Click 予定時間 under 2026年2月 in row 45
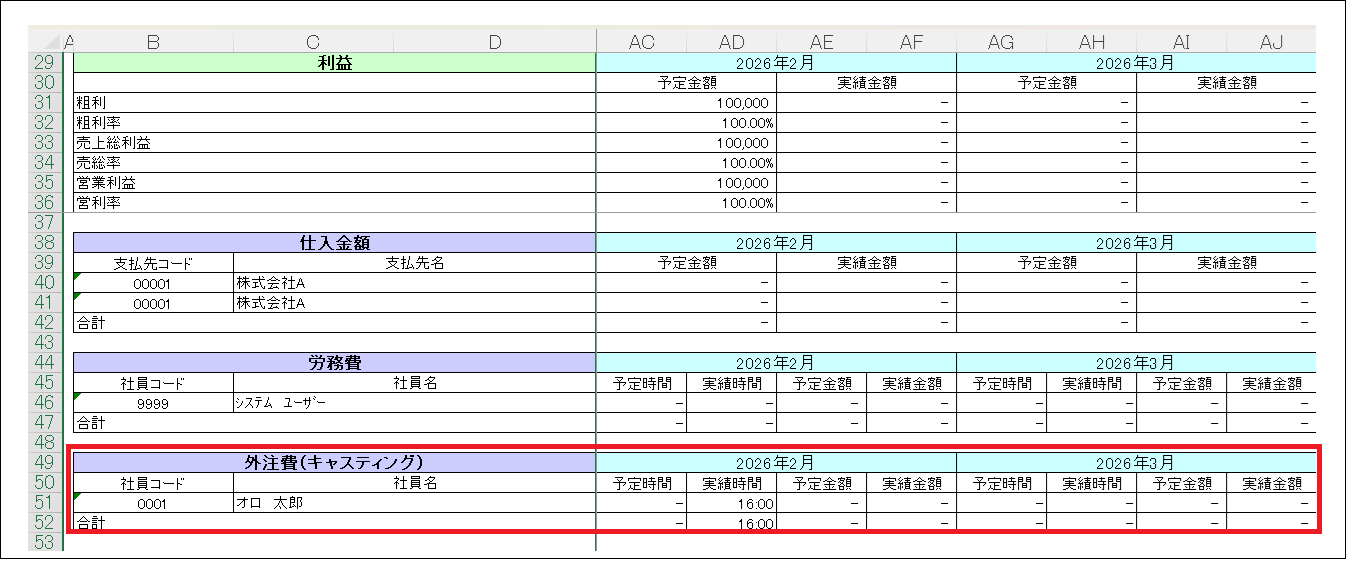1348x562 pixels. tap(641, 382)
